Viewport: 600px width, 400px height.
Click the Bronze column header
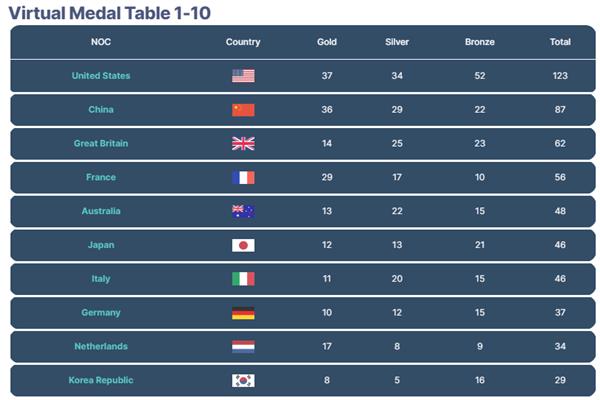[480, 42]
